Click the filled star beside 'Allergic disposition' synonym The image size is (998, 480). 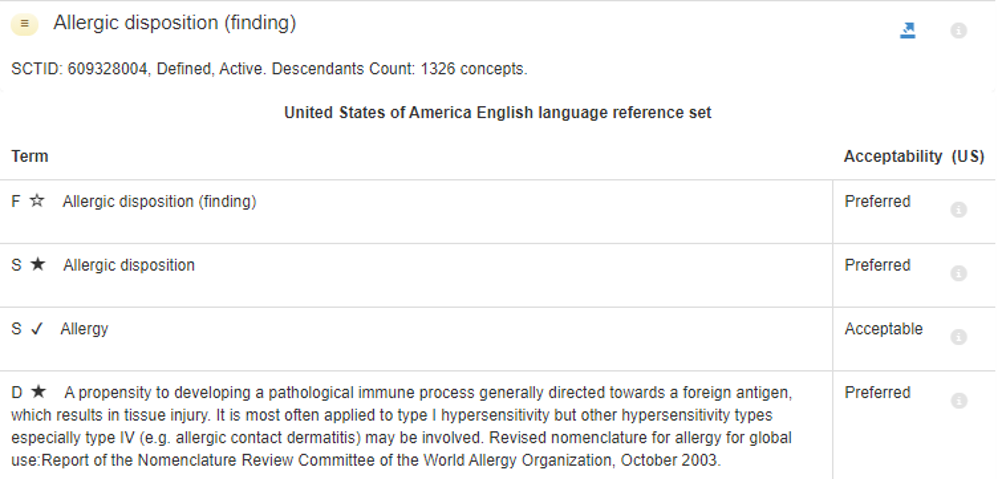coord(38,265)
